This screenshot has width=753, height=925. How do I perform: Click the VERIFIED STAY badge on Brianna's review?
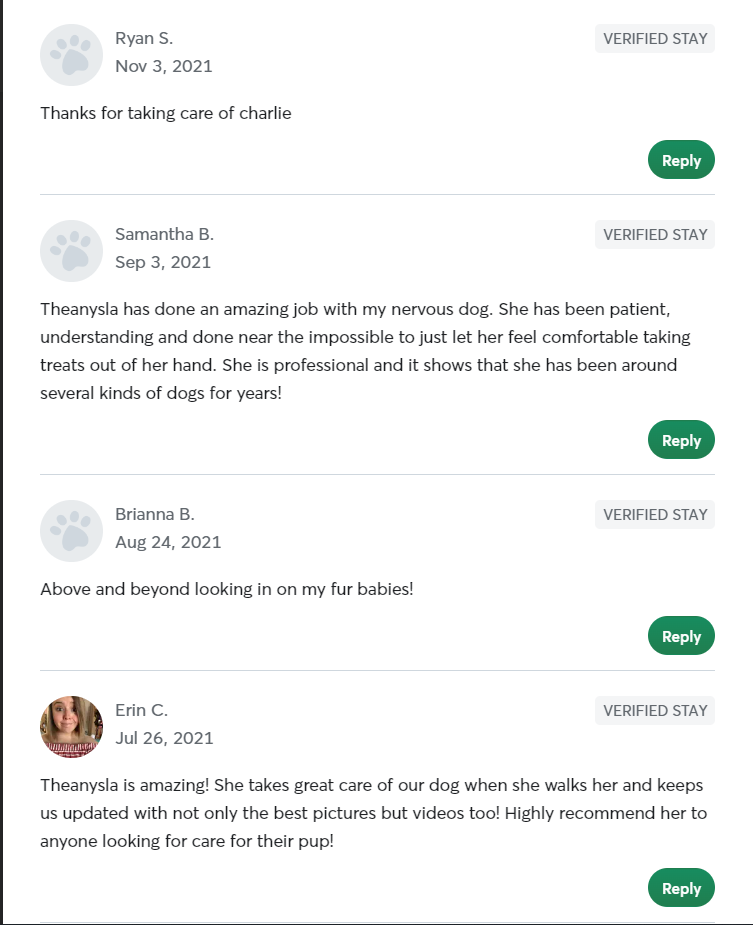tap(654, 514)
